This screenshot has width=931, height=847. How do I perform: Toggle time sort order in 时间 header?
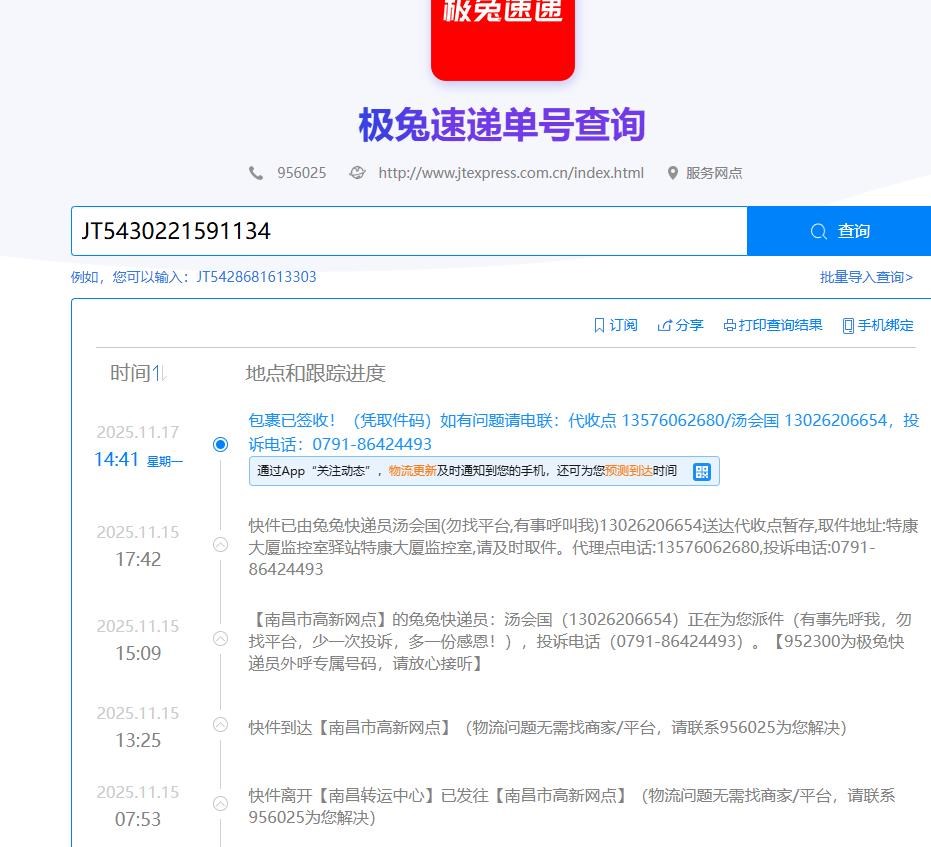158,374
